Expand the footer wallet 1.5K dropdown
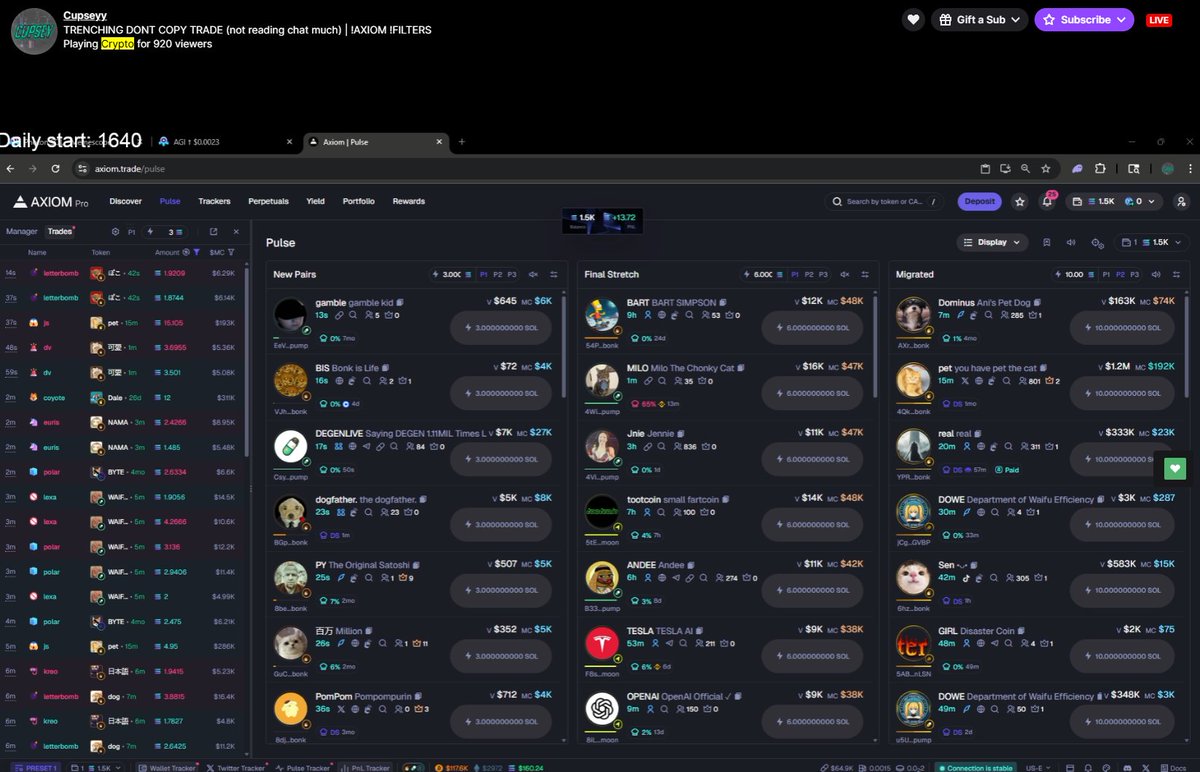1200x772 pixels. pos(95,767)
